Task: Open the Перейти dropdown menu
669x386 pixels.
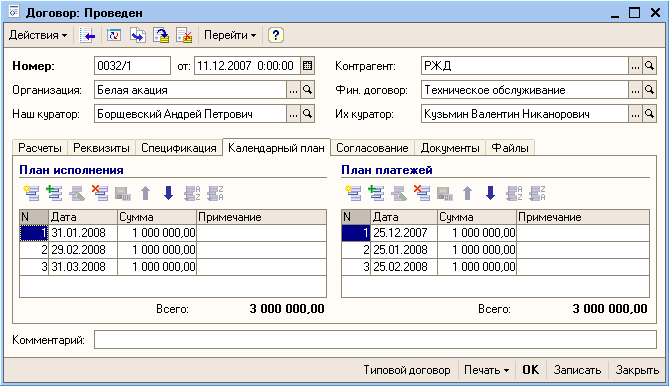Action: point(230,35)
